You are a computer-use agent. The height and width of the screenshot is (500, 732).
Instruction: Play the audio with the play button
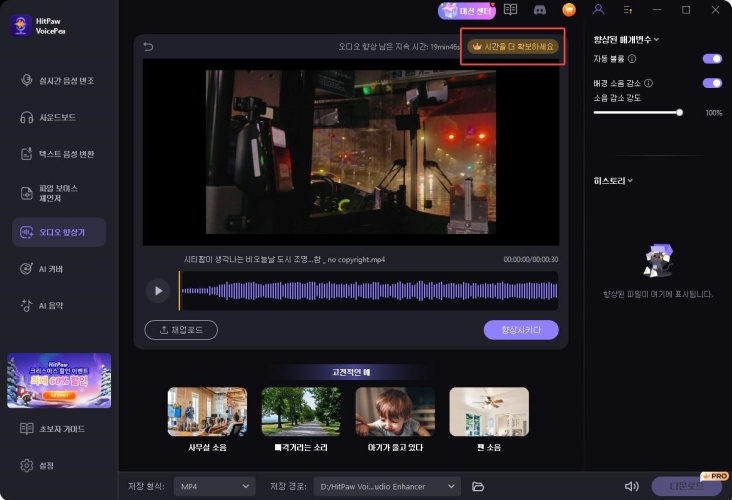158,291
